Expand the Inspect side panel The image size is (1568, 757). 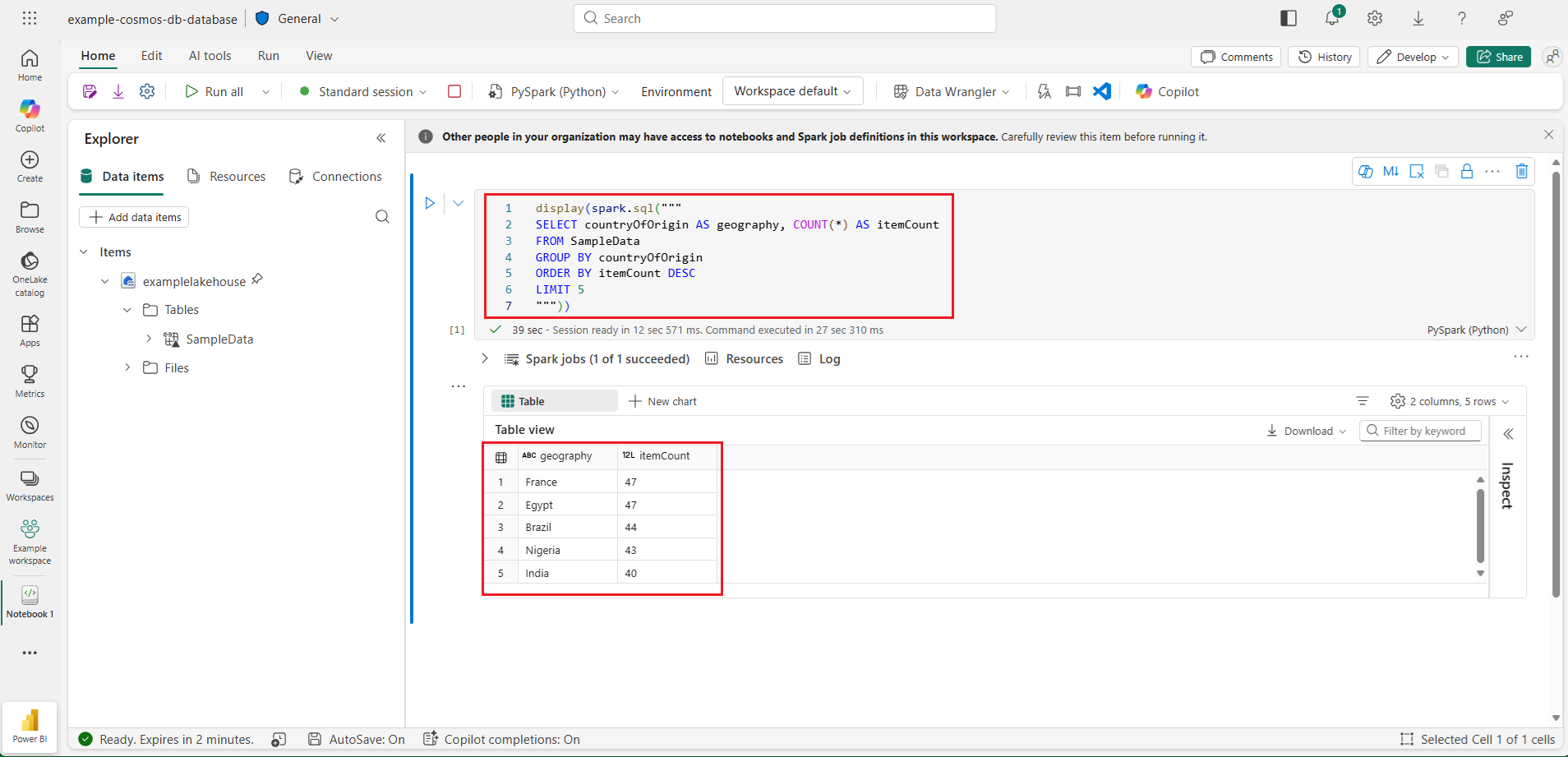pyautogui.click(x=1508, y=434)
